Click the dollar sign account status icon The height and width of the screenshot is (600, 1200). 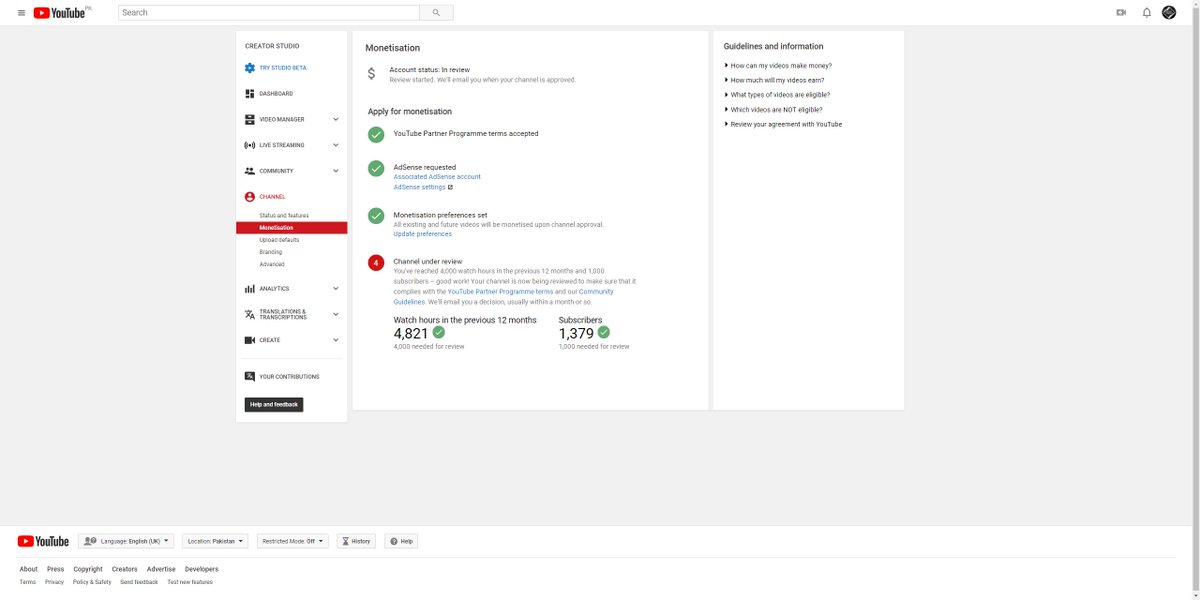pyautogui.click(x=371, y=74)
